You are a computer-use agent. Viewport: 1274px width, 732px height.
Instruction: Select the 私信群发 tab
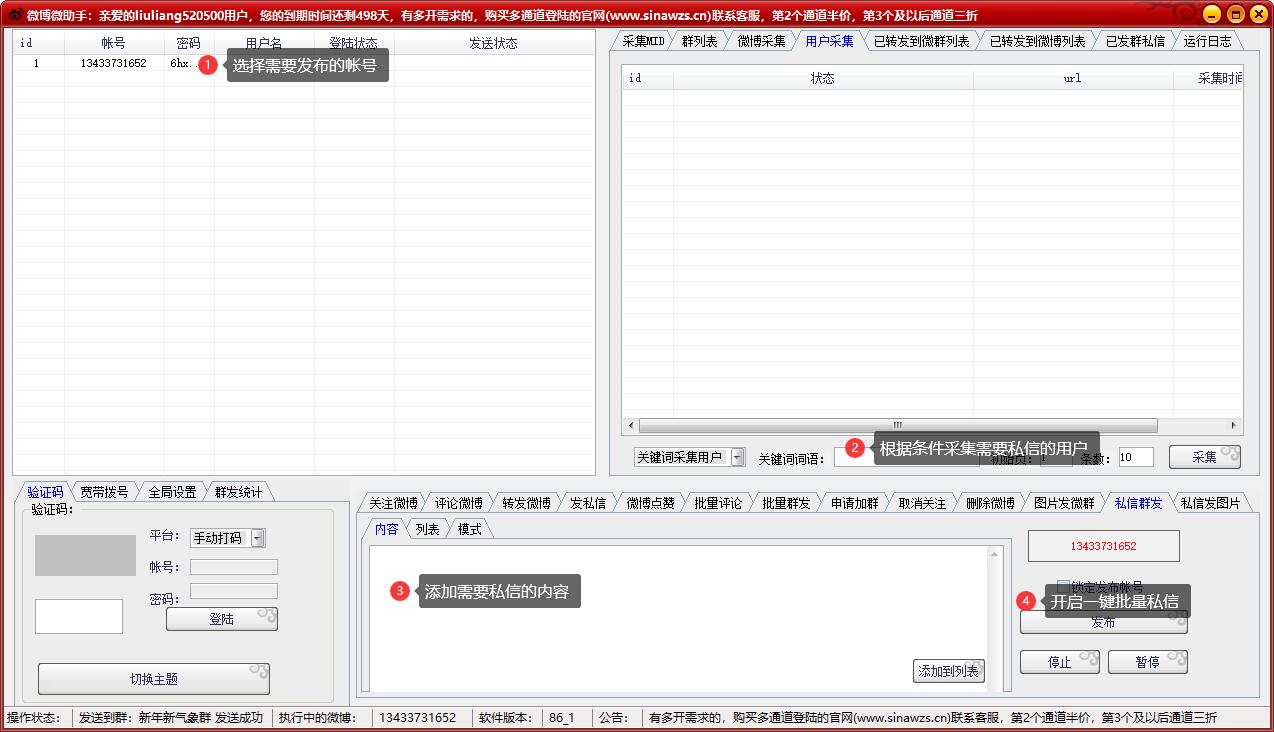pos(1138,503)
